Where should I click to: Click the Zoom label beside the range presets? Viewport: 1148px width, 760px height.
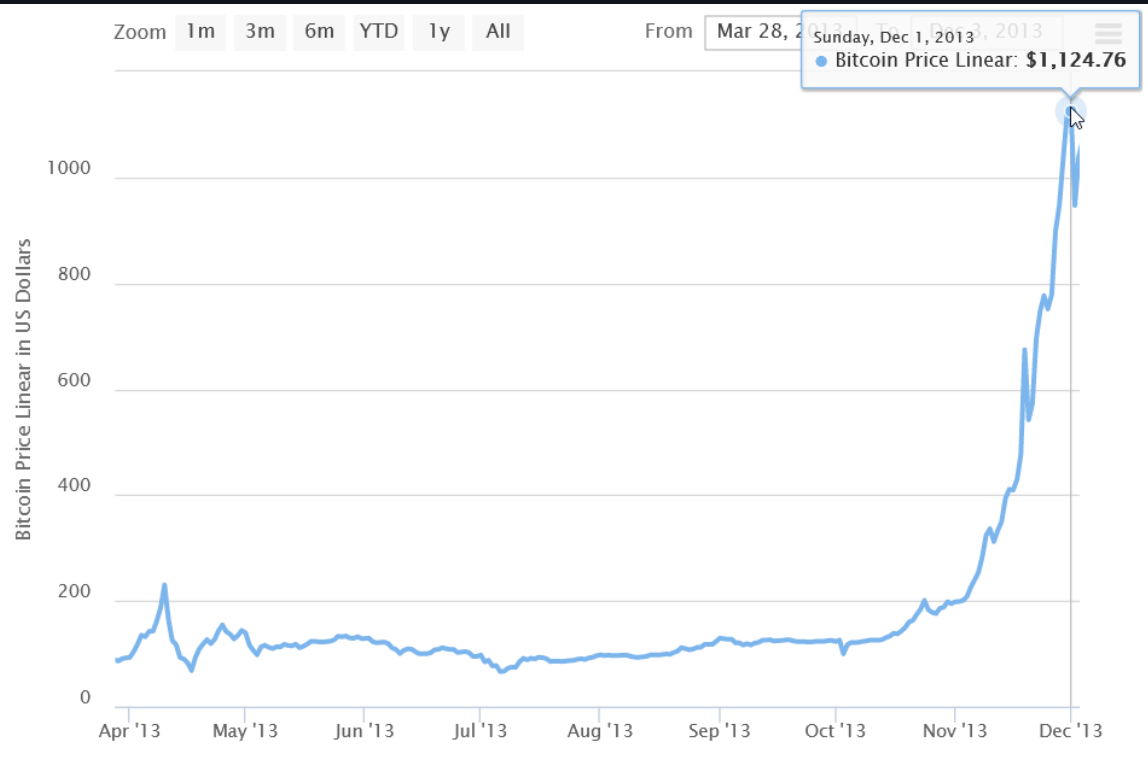[140, 32]
